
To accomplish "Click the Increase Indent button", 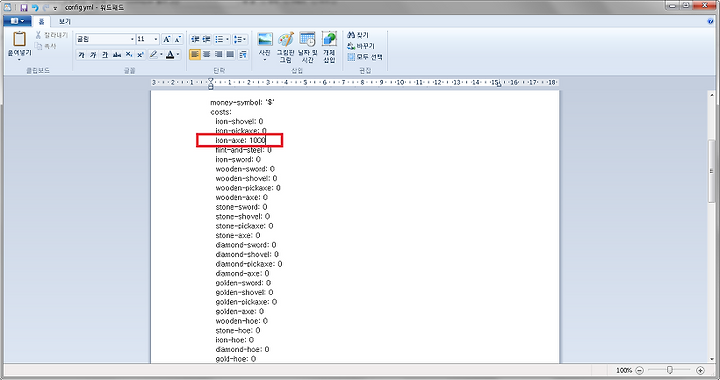I will point(207,39).
